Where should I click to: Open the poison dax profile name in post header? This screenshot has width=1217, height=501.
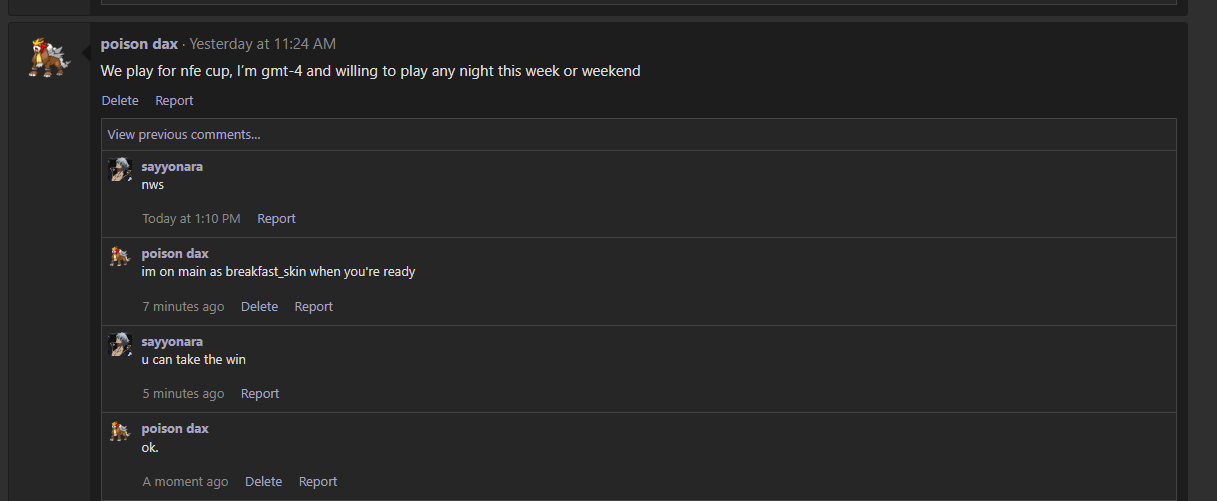coord(139,44)
